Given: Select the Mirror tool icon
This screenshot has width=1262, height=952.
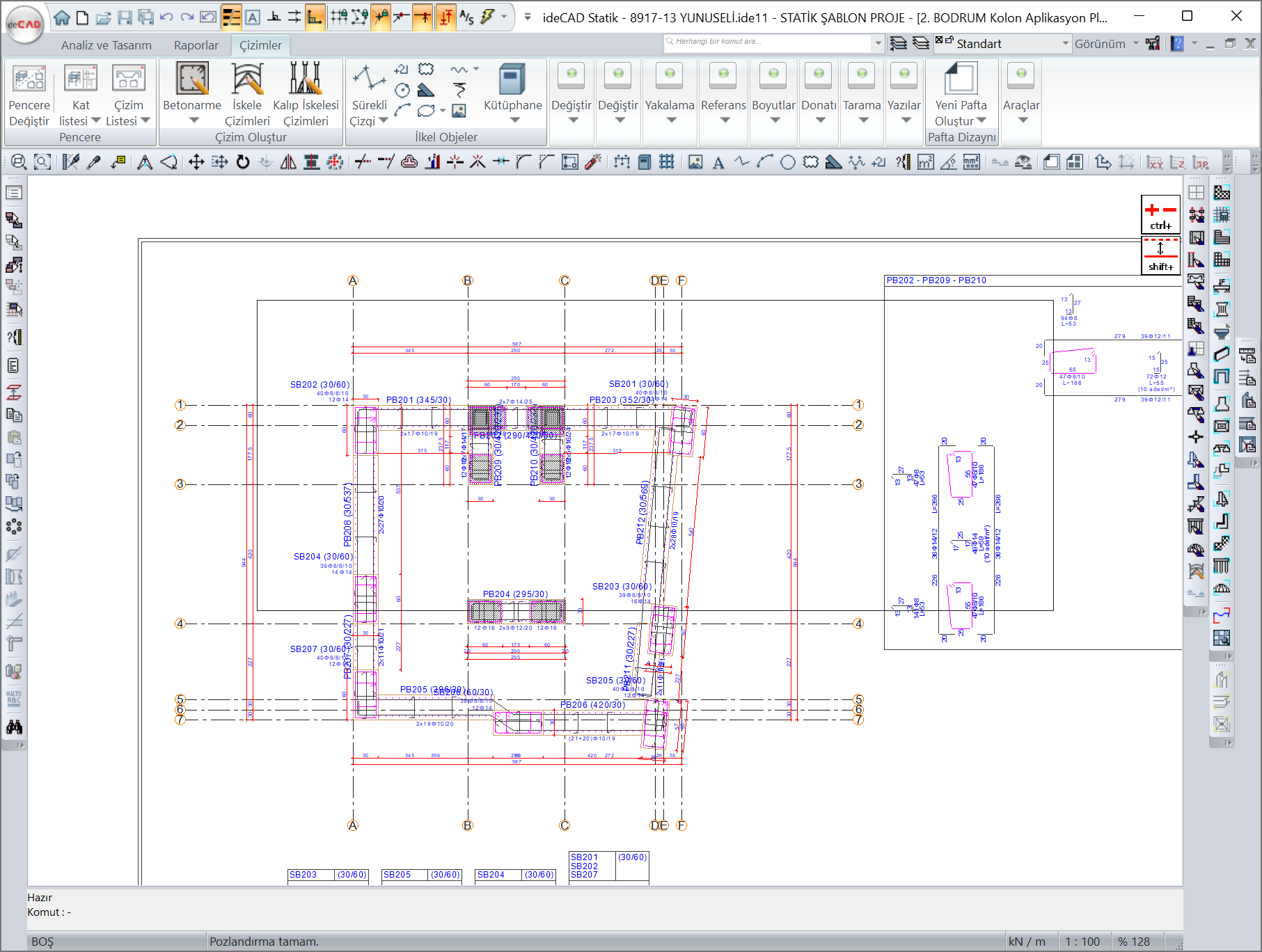Looking at the screenshot, I should point(288,162).
